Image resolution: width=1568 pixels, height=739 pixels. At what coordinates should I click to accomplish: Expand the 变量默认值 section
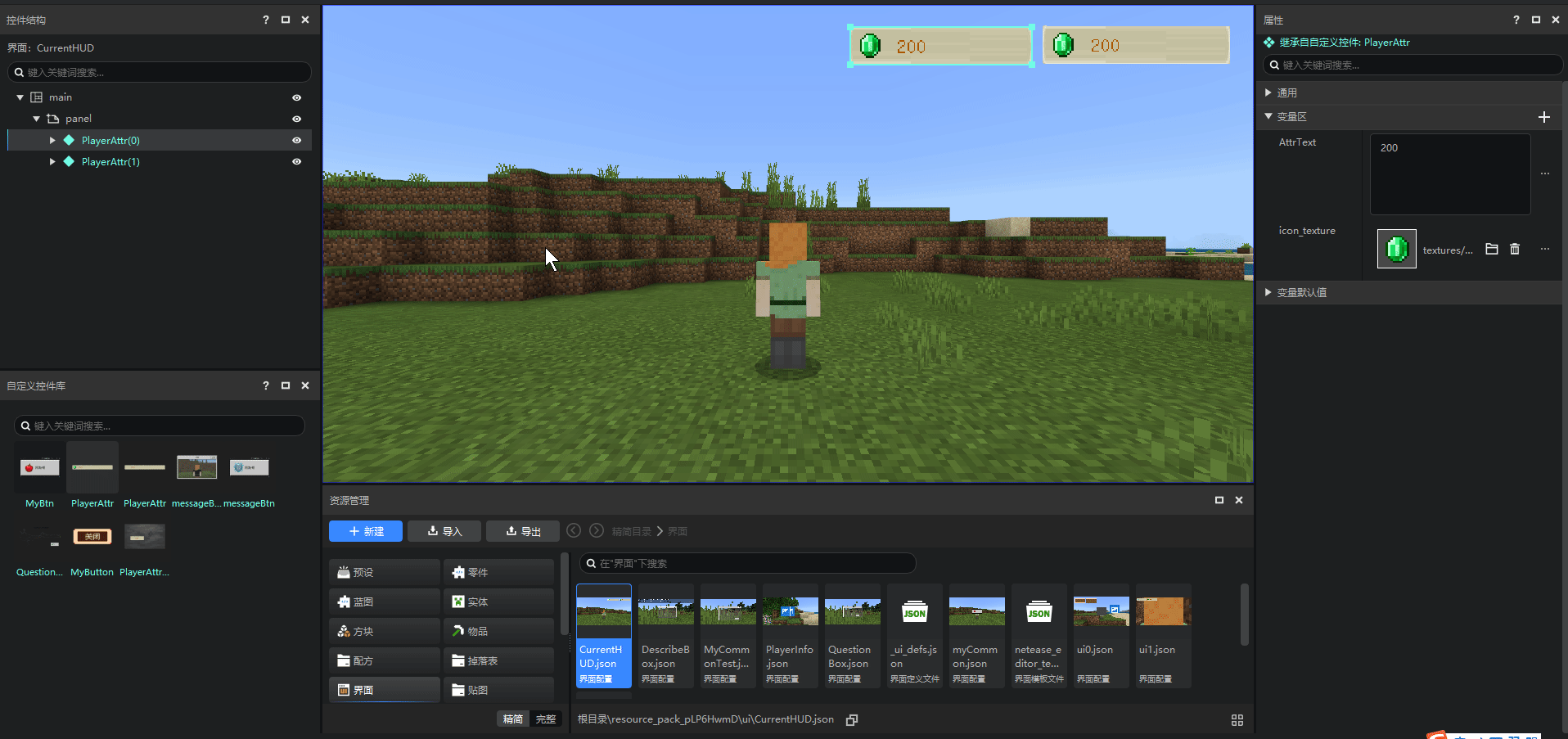pos(1268,292)
